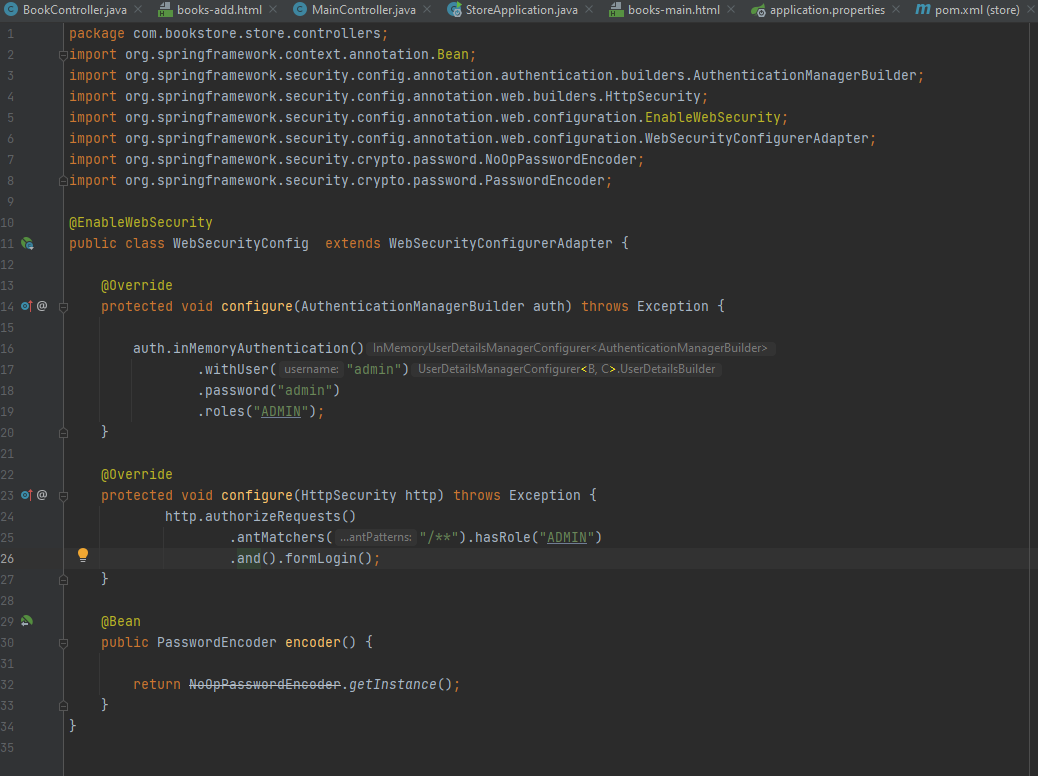Image resolution: width=1038 pixels, height=776 pixels.
Task: Click the @Bean annotation on line 29
Action: click(120, 622)
